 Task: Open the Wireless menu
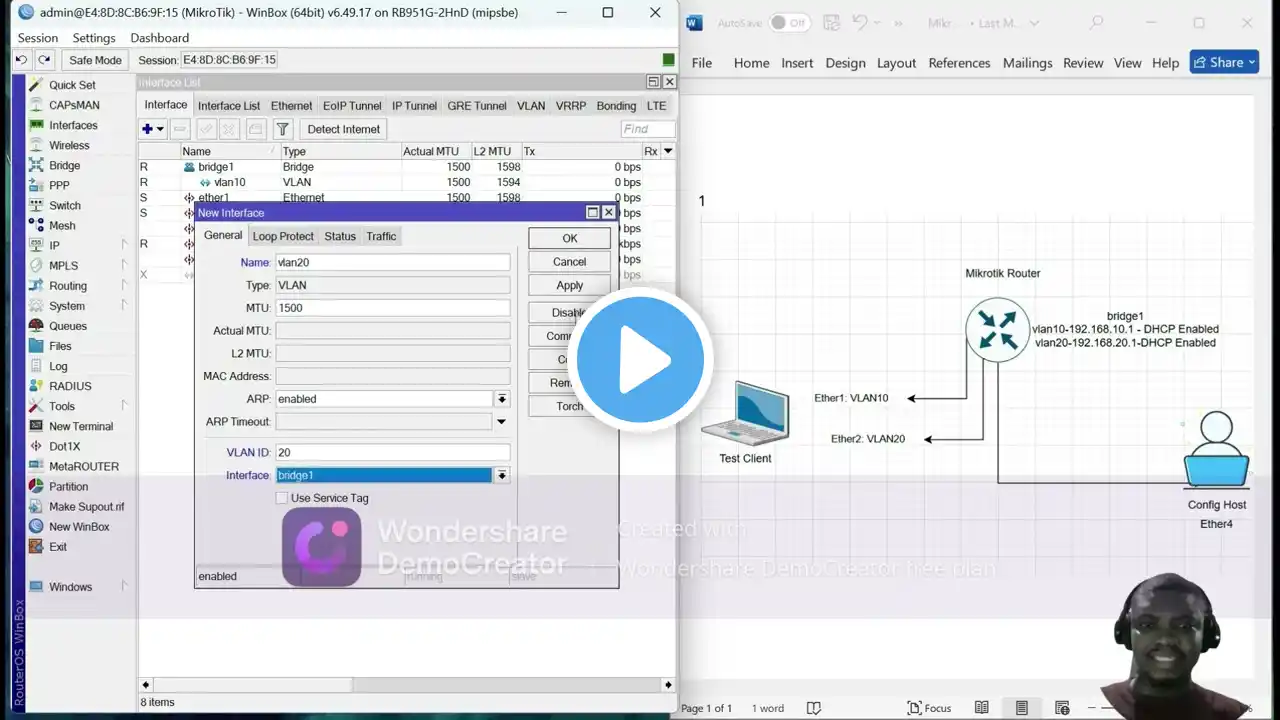[x=69, y=145]
